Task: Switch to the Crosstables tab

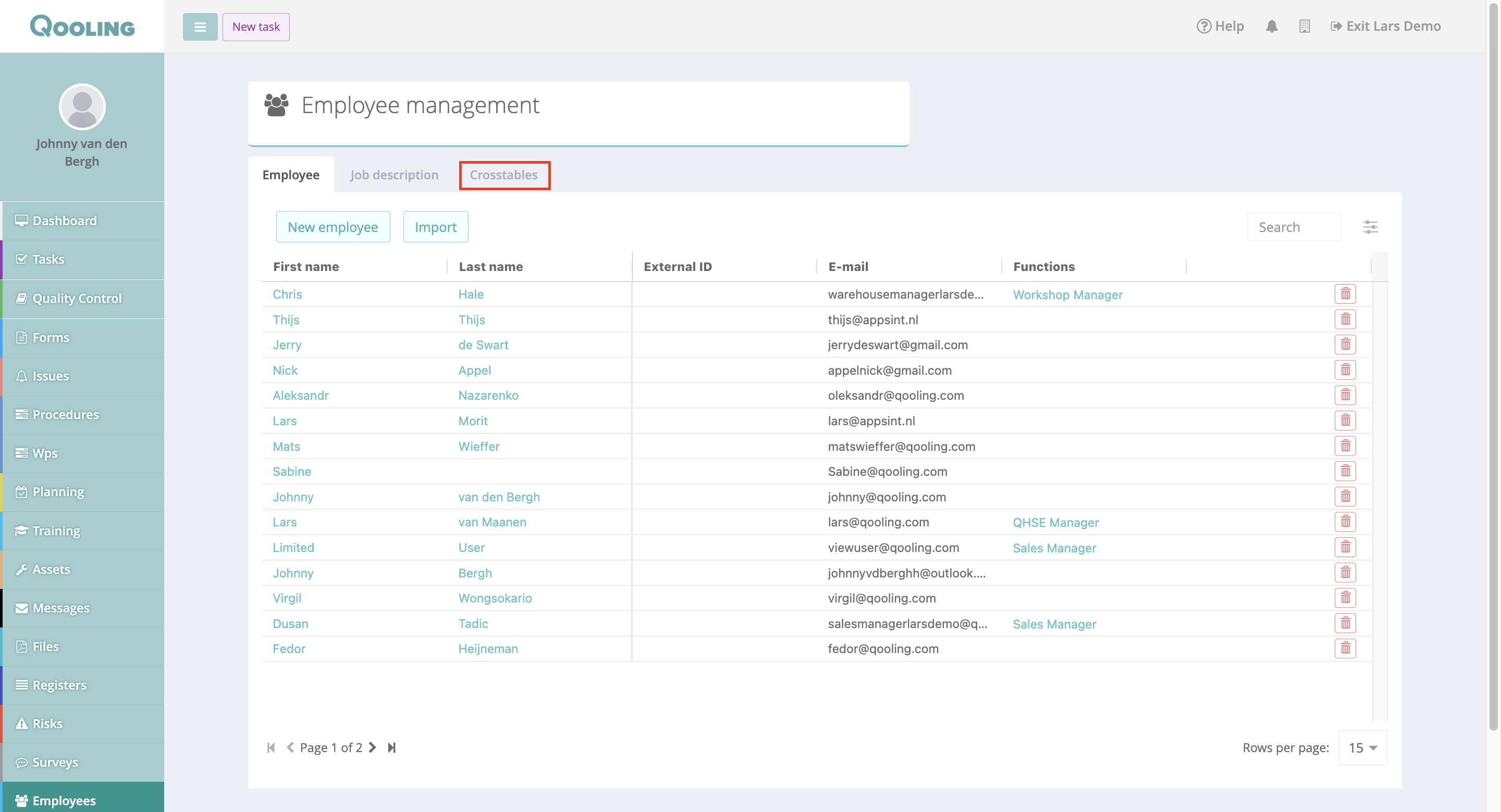Action: [x=504, y=175]
